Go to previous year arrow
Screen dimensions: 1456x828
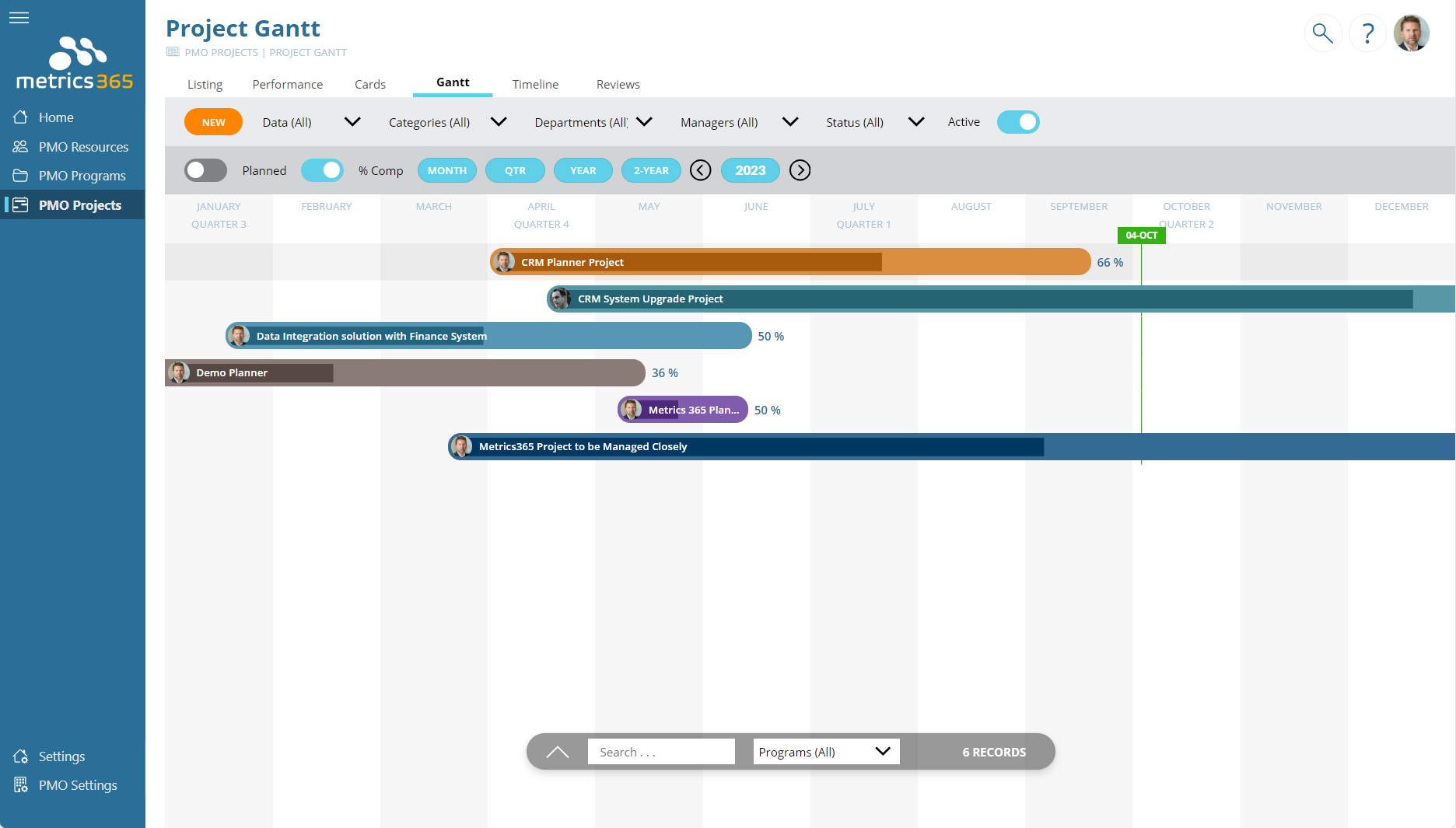coord(700,170)
